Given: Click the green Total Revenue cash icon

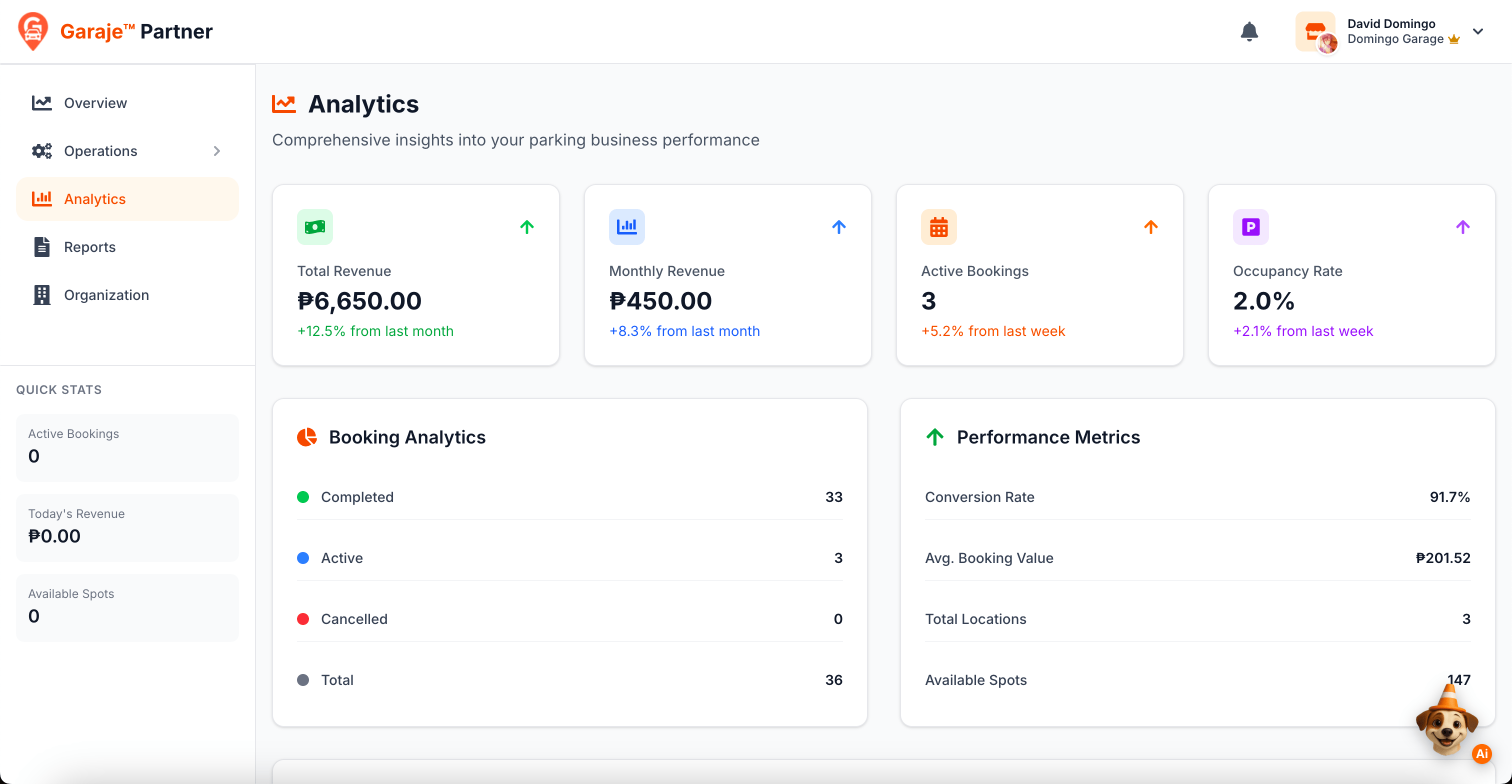Looking at the screenshot, I should [314, 226].
